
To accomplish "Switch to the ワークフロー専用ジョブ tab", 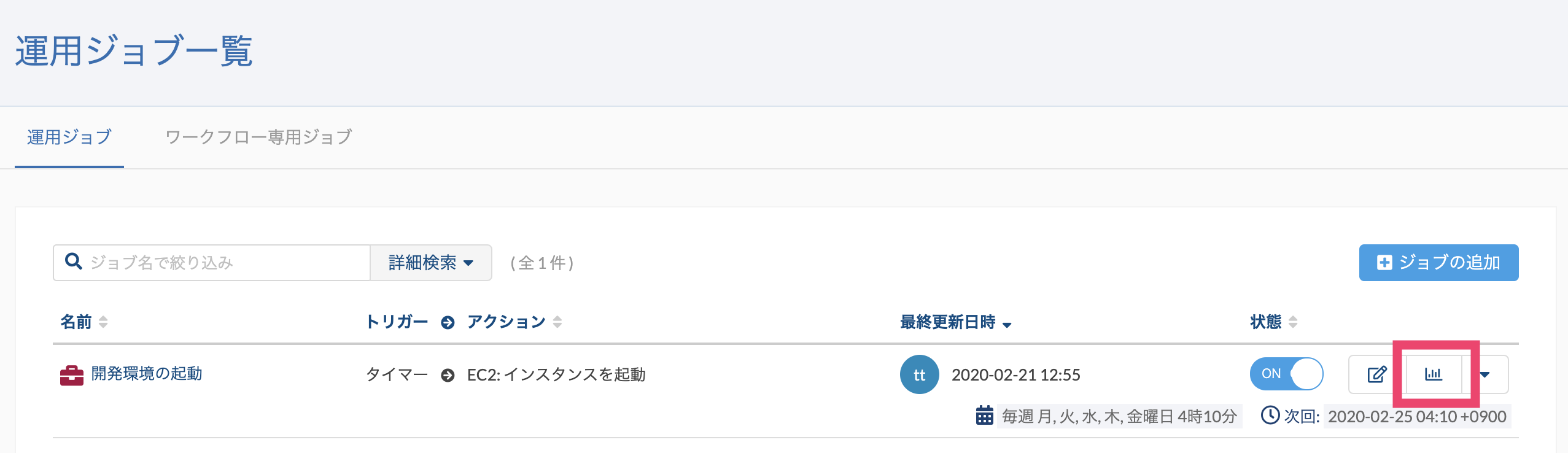I will click(x=258, y=137).
